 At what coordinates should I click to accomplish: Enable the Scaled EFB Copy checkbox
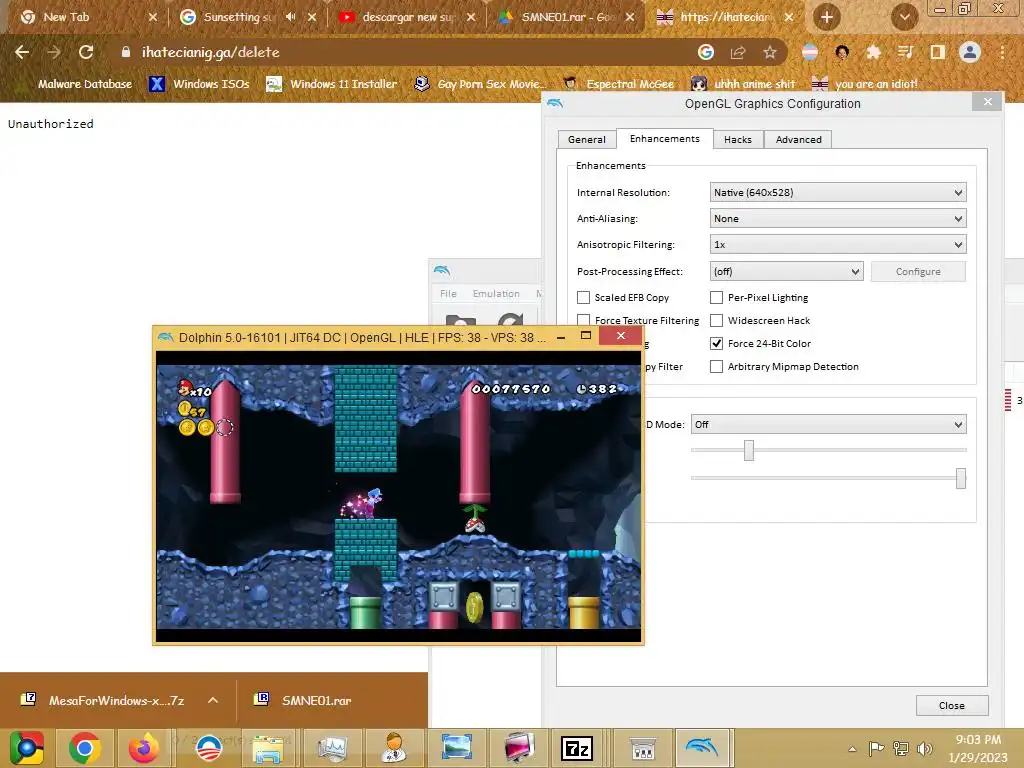pyautogui.click(x=583, y=298)
